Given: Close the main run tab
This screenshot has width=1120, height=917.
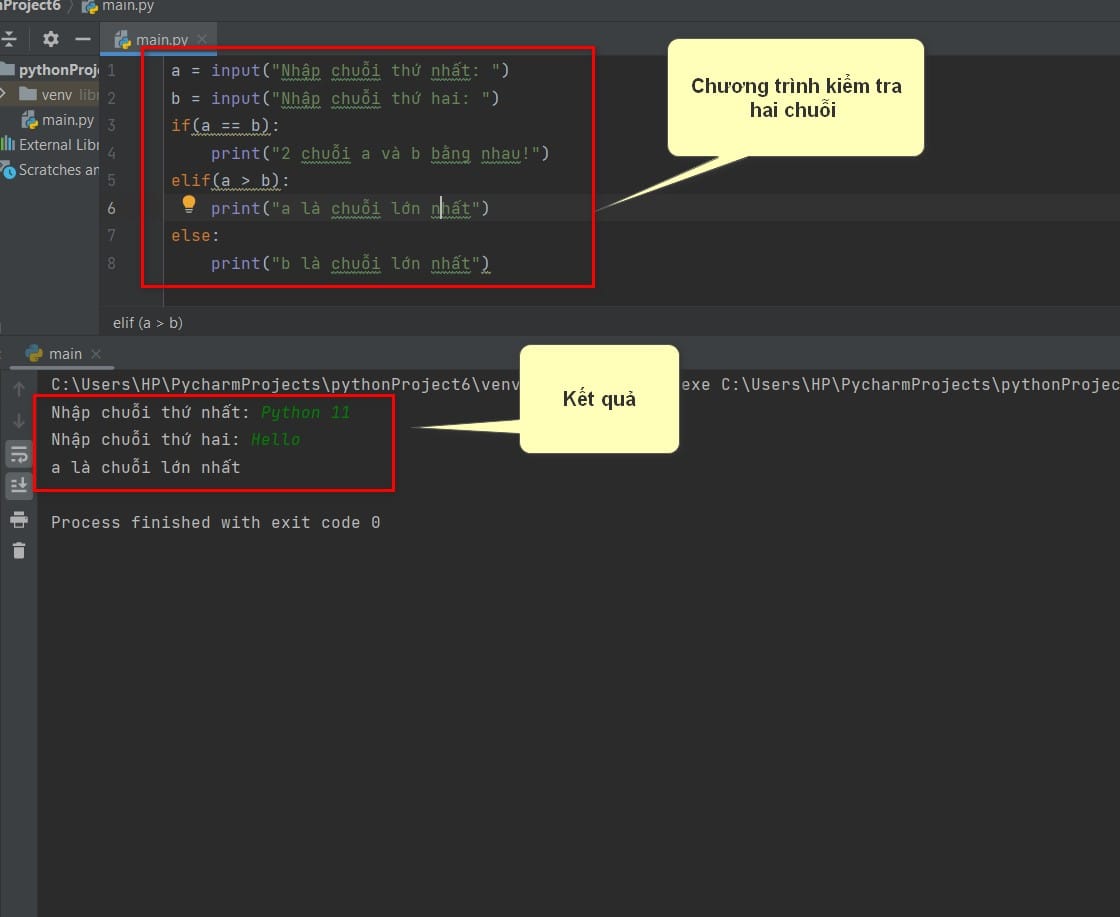Looking at the screenshot, I should (96, 354).
